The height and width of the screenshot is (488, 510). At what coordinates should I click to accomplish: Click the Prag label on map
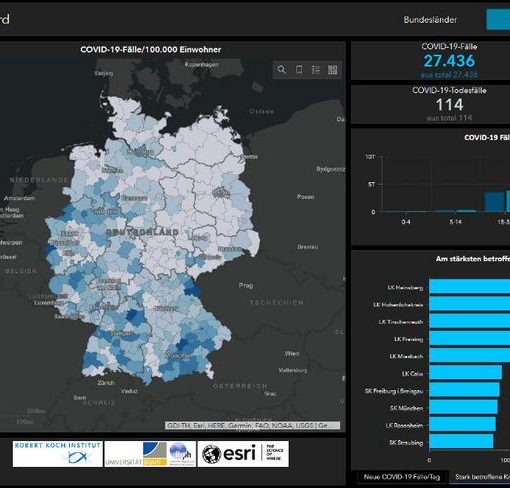pyautogui.click(x=246, y=285)
